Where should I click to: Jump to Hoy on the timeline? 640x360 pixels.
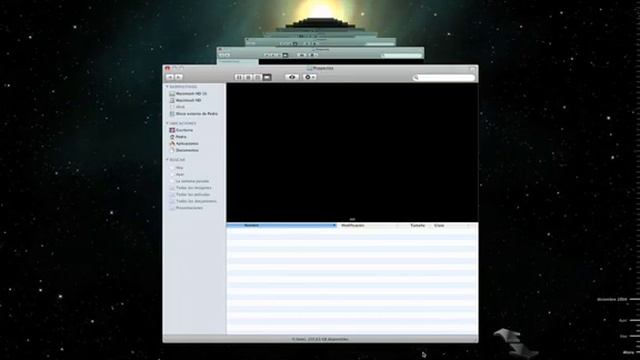623,336
